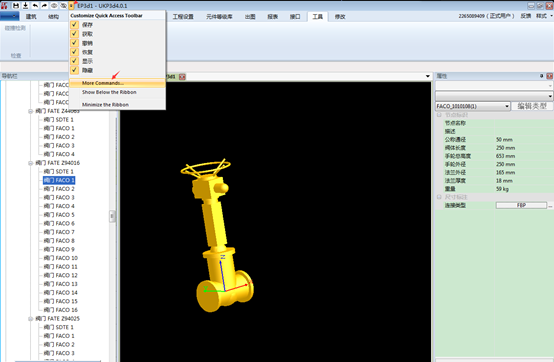Click the Redo arrow icon
The width and height of the screenshot is (554, 362).
[x=44, y=5]
